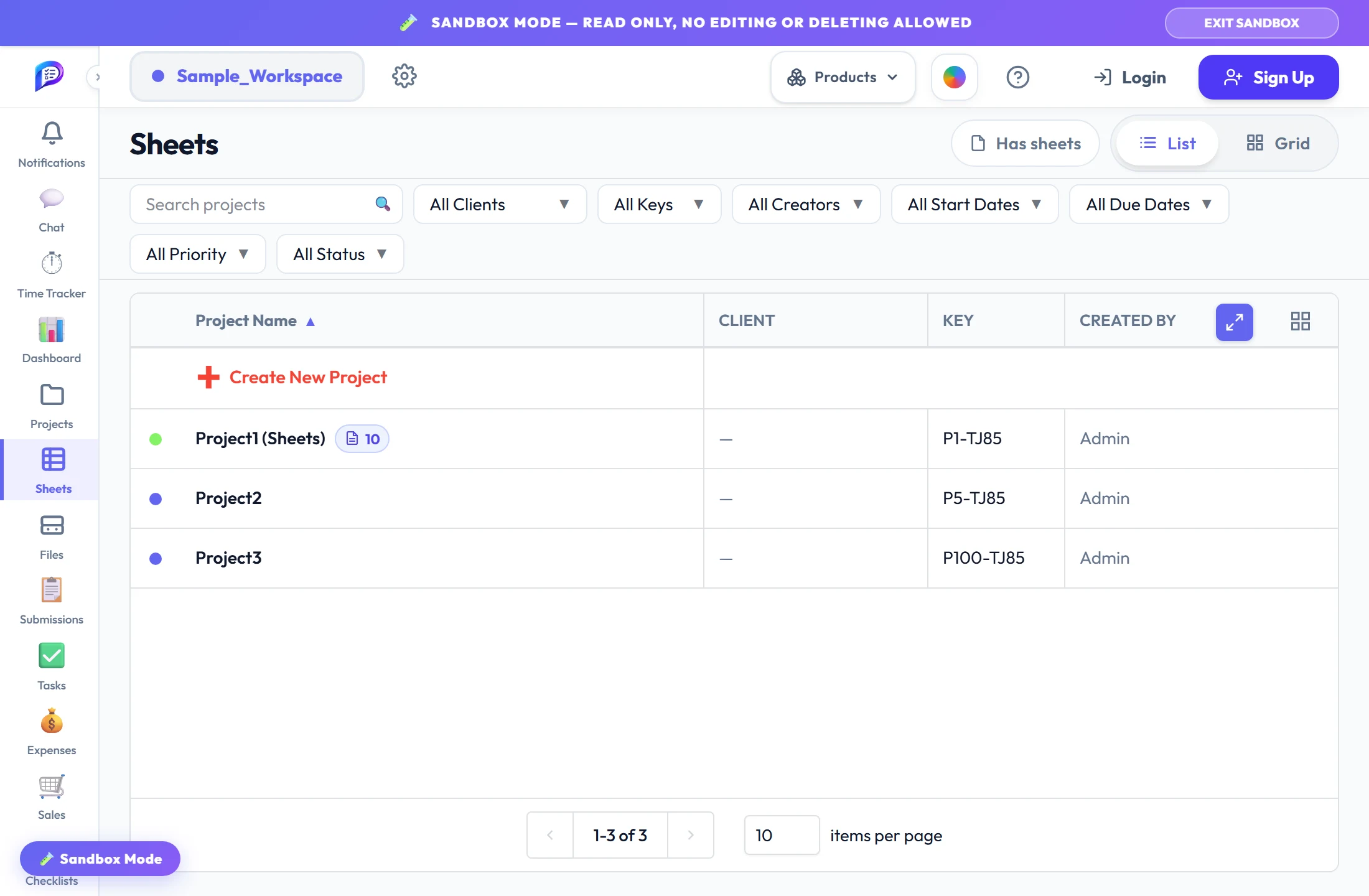Open the All Due Dates dropdown
The image size is (1369, 896).
pyautogui.click(x=1149, y=204)
